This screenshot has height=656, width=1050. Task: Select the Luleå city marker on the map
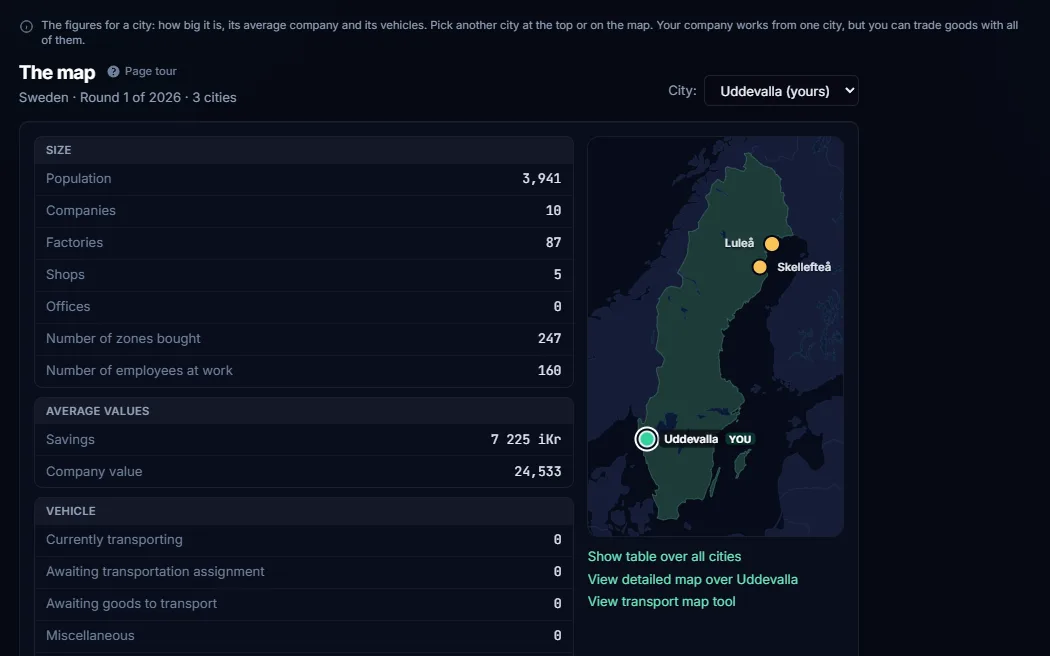point(771,244)
